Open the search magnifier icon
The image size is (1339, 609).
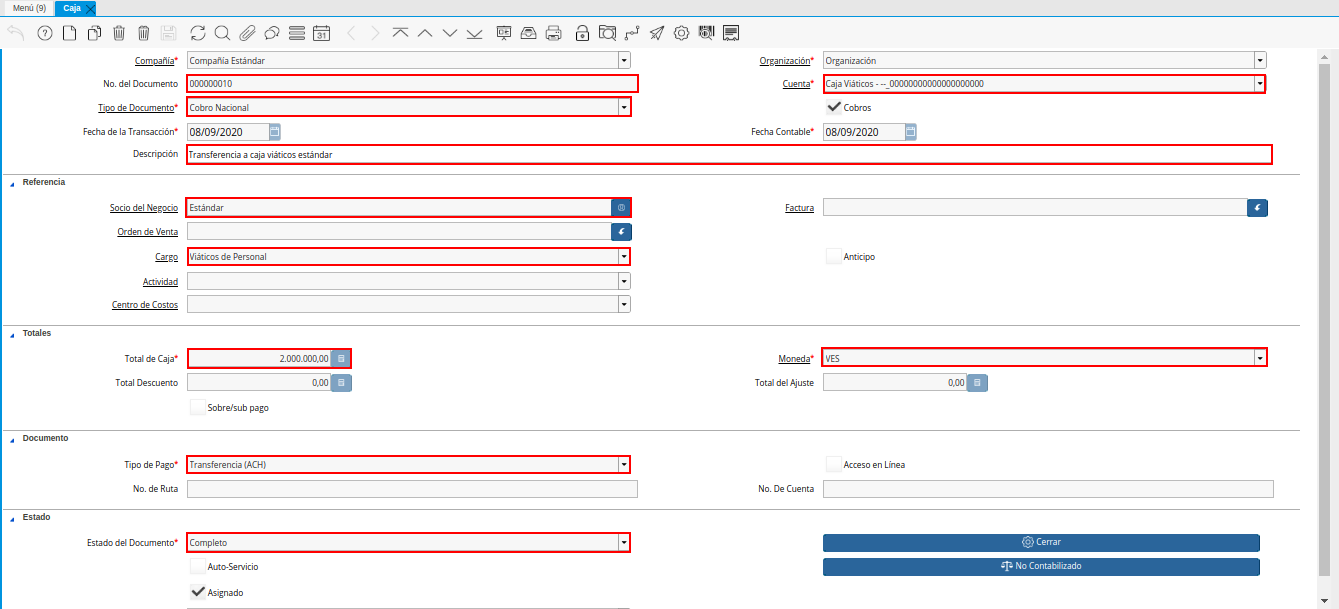[222, 33]
